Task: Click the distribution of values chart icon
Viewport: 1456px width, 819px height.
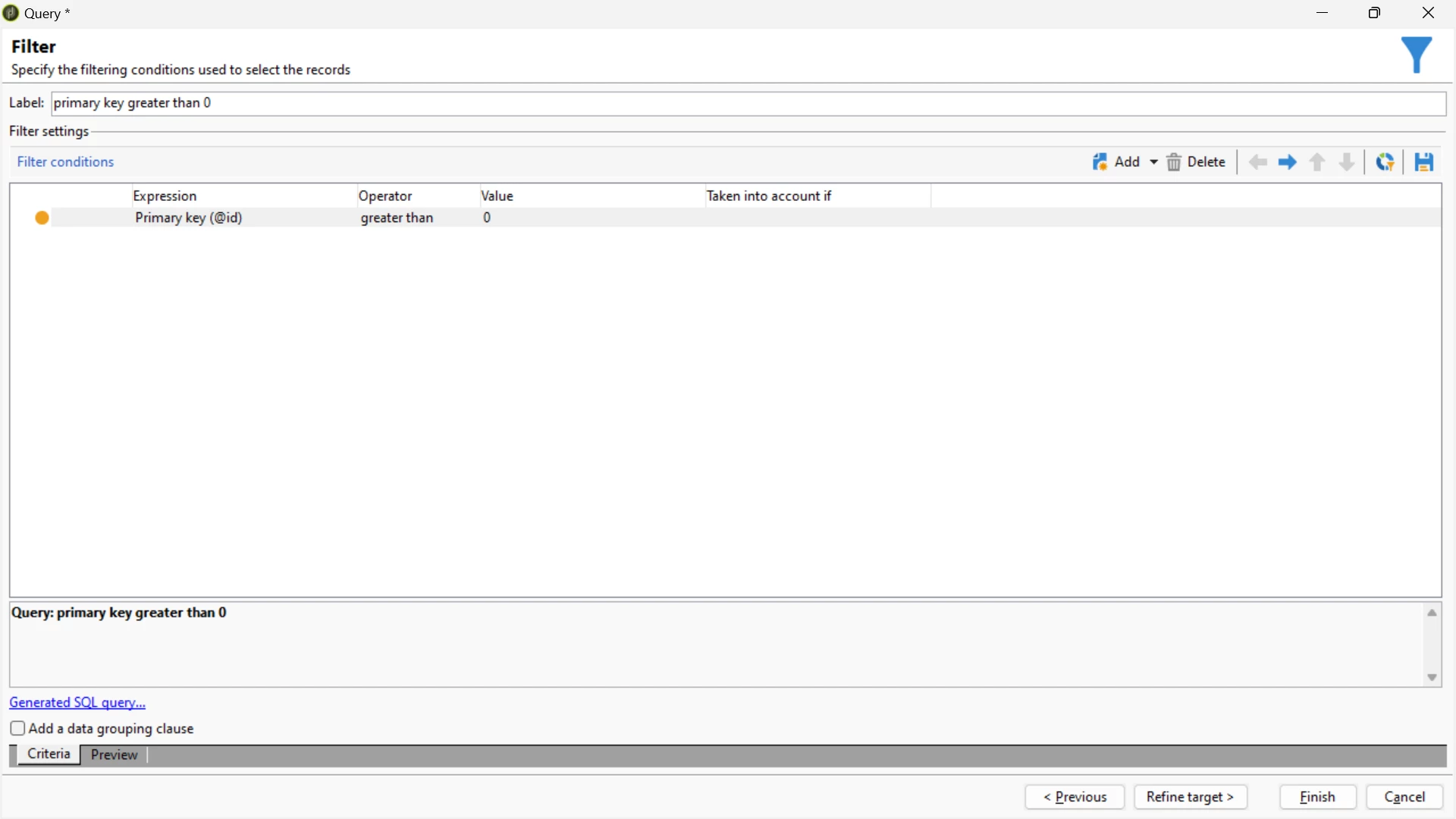Action: pyautogui.click(x=1385, y=162)
